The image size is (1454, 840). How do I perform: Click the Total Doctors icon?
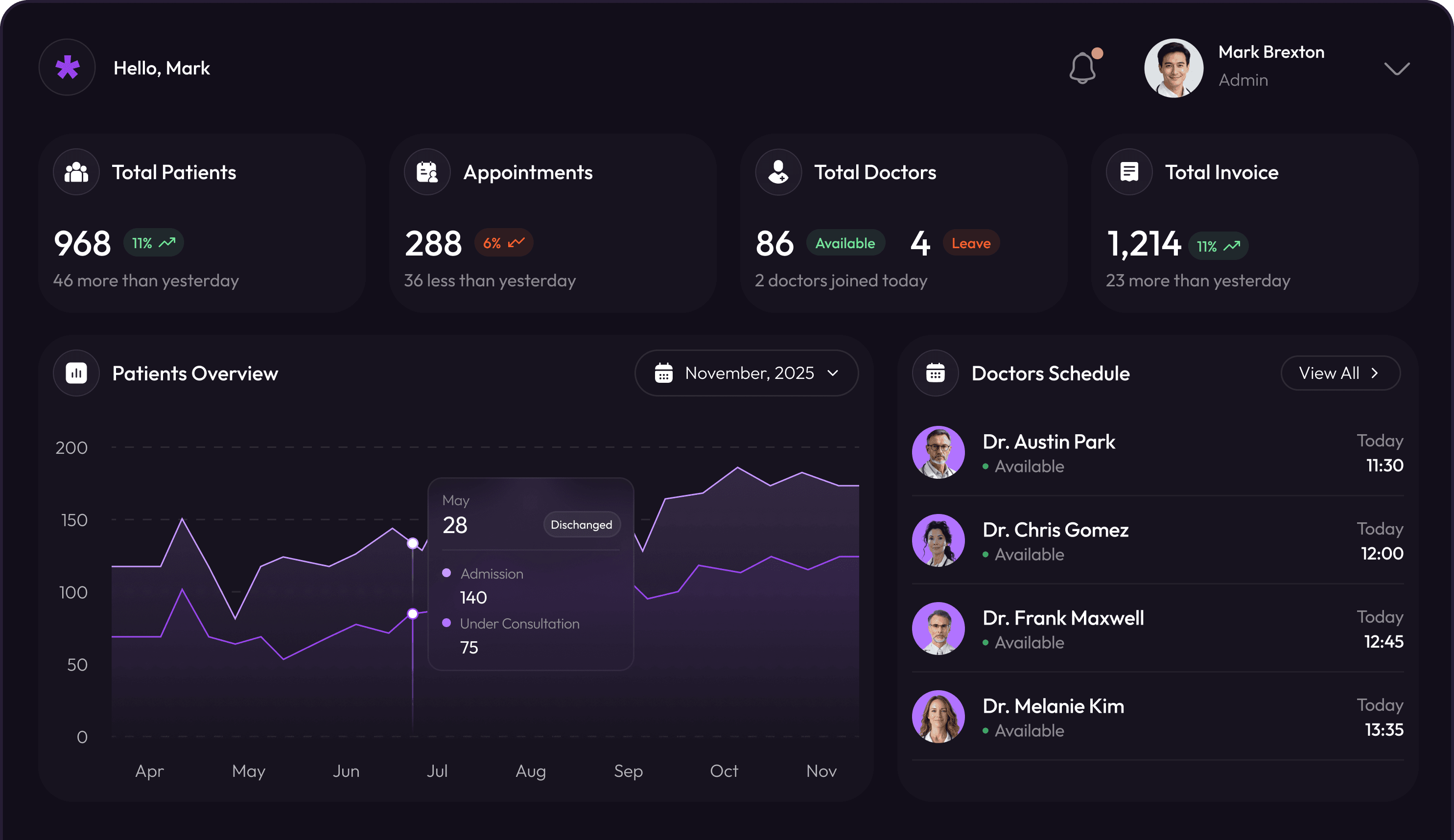pyautogui.click(x=778, y=172)
